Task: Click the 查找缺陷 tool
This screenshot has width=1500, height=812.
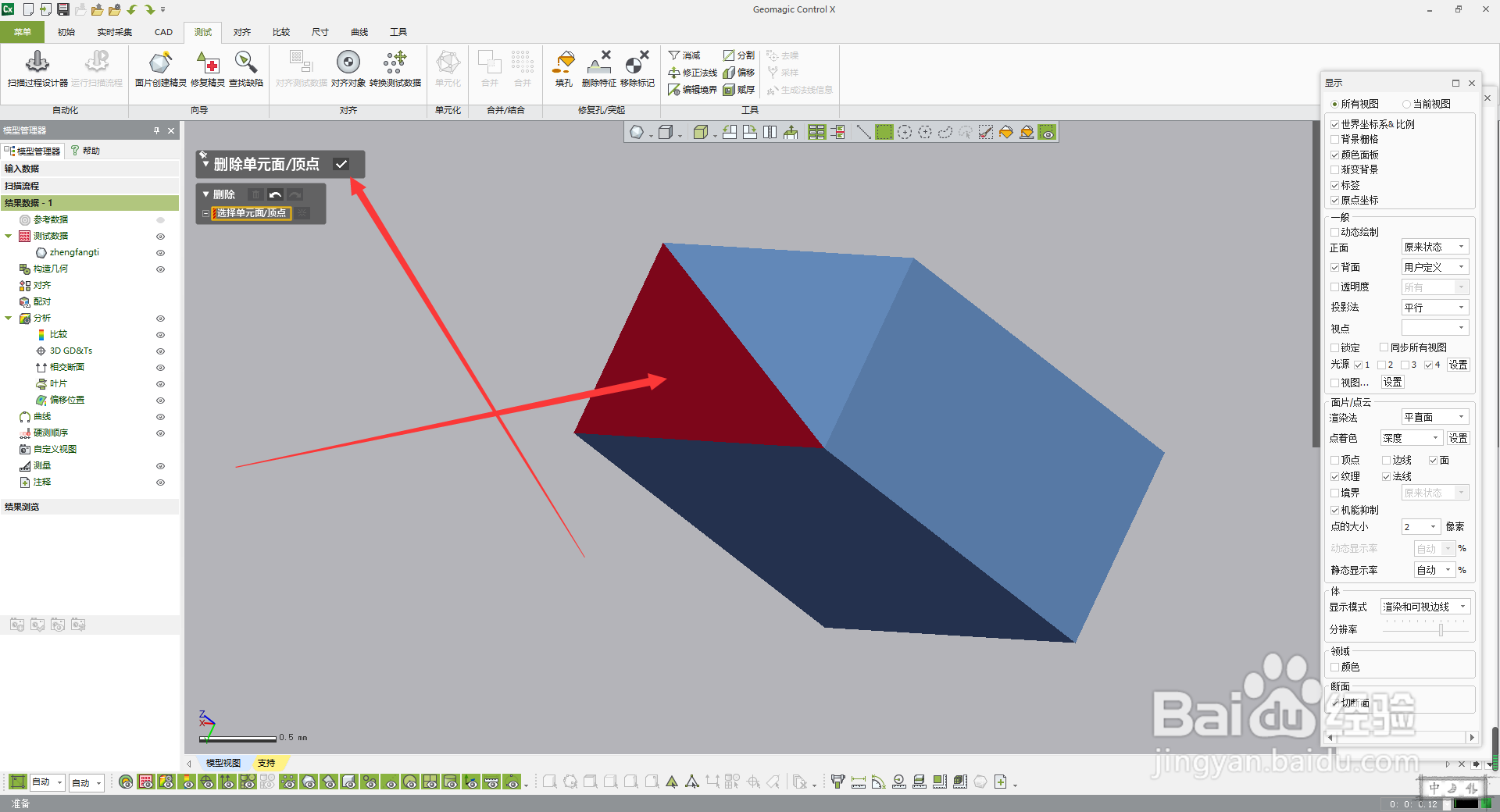Action: tap(245, 69)
